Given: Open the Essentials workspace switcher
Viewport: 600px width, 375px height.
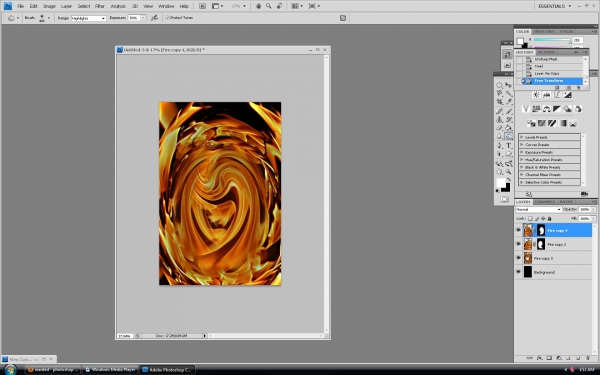Looking at the screenshot, I should (554, 6).
